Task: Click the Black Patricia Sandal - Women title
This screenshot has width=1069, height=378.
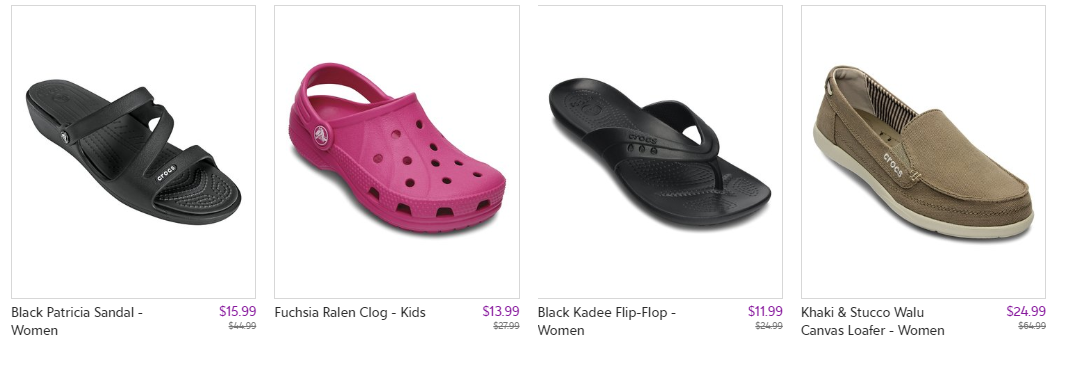Action: pos(77,321)
